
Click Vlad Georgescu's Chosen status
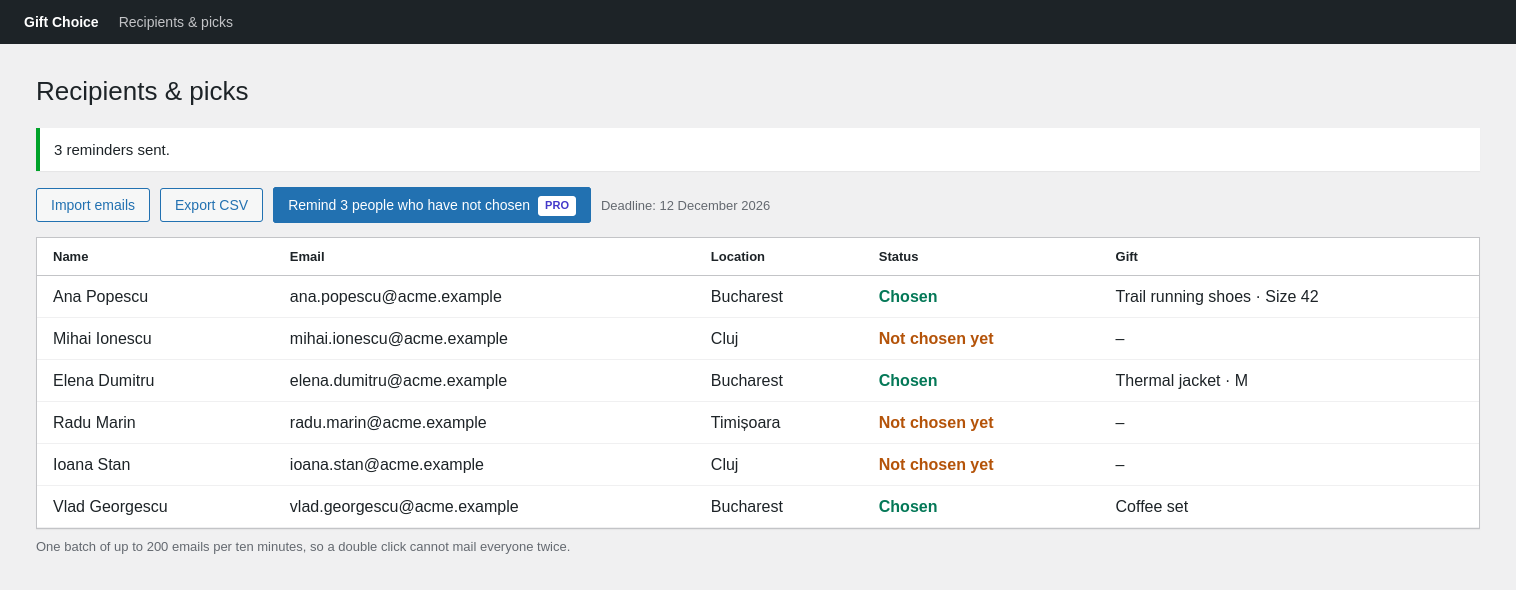(908, 507)
